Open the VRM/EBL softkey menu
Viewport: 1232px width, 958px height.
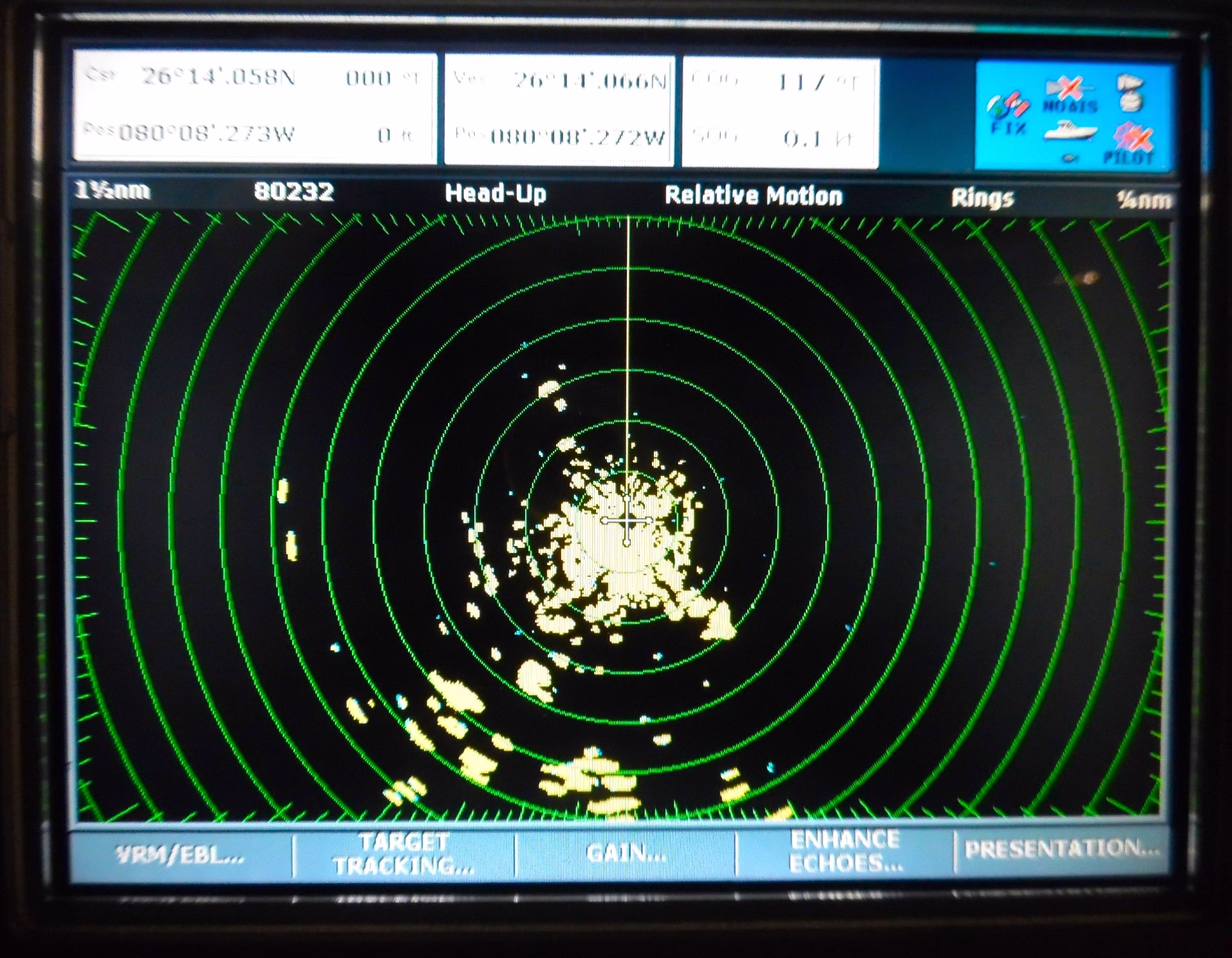click(180, 855)
